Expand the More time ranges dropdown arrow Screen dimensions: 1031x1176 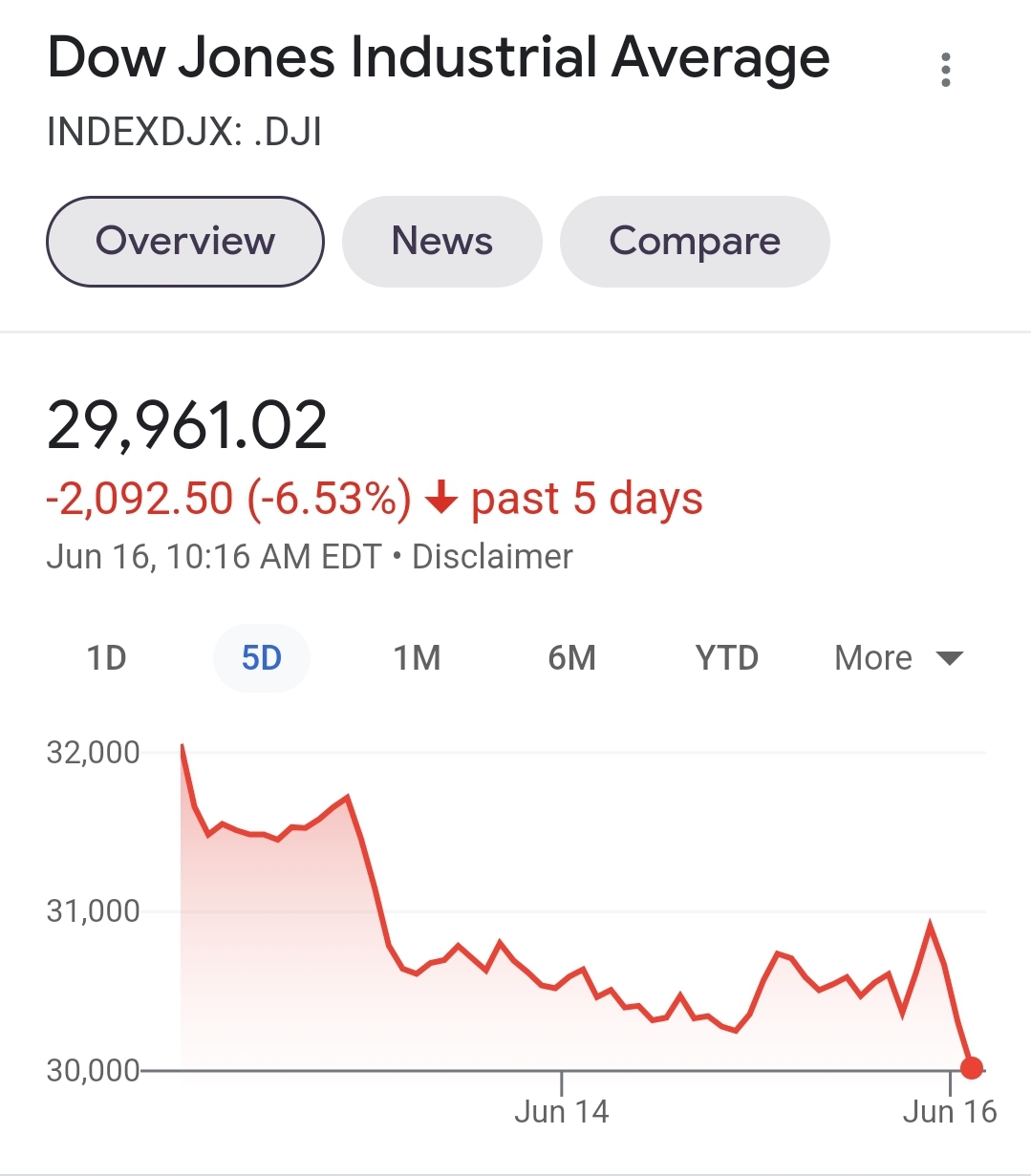pos(949,658)
